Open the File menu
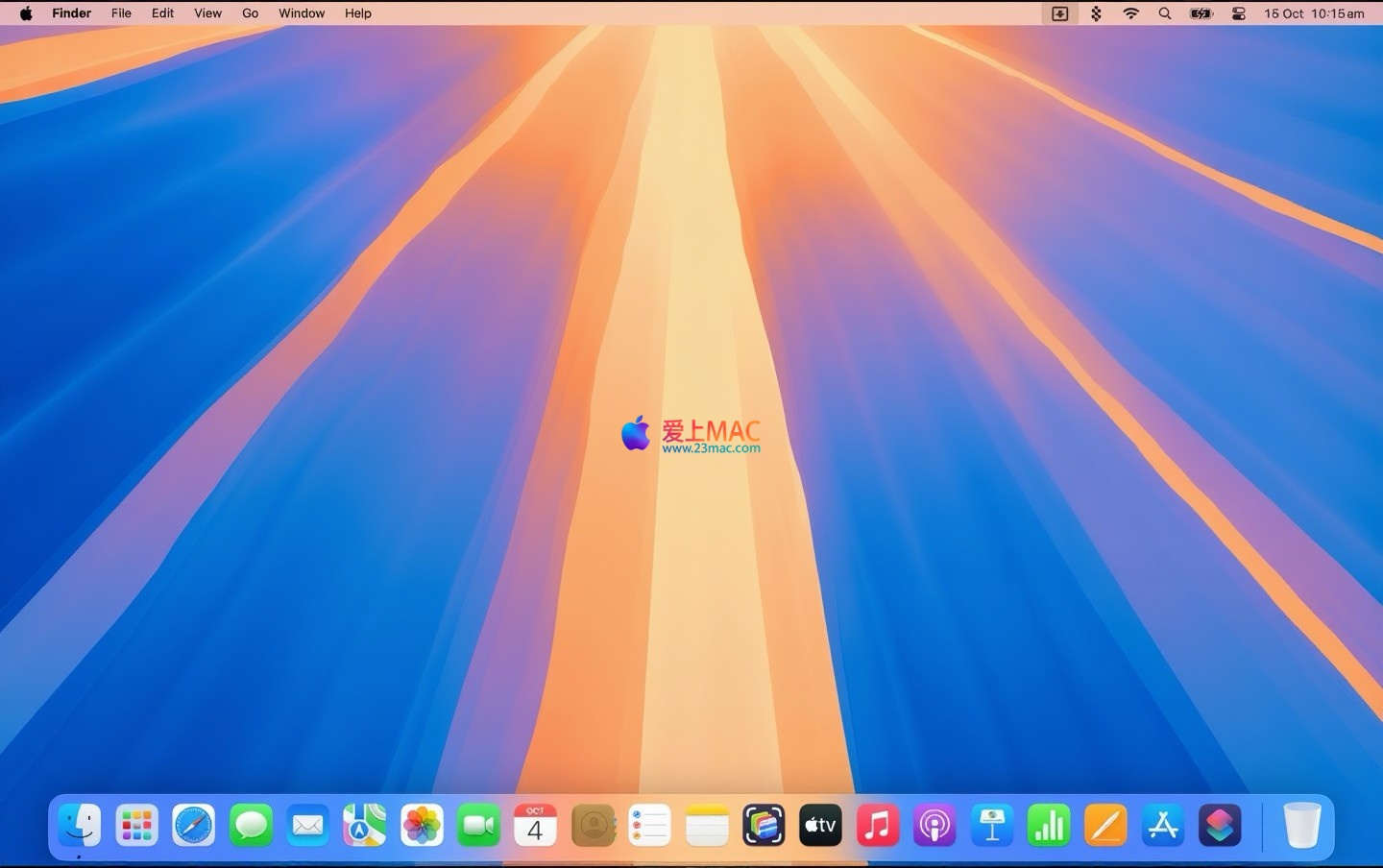Viewport: 1383px width, 868px height. pyautogui.click(x=121, y=13)
